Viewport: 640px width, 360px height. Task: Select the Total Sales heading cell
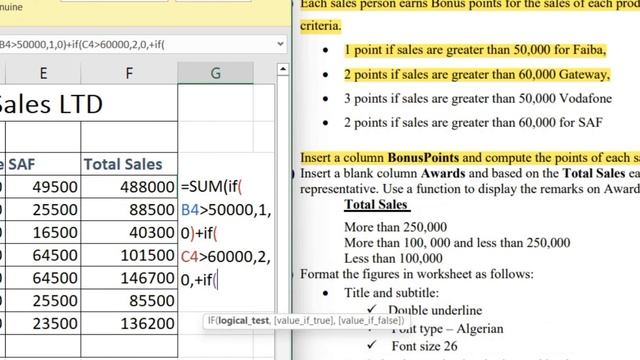(129, 164)
